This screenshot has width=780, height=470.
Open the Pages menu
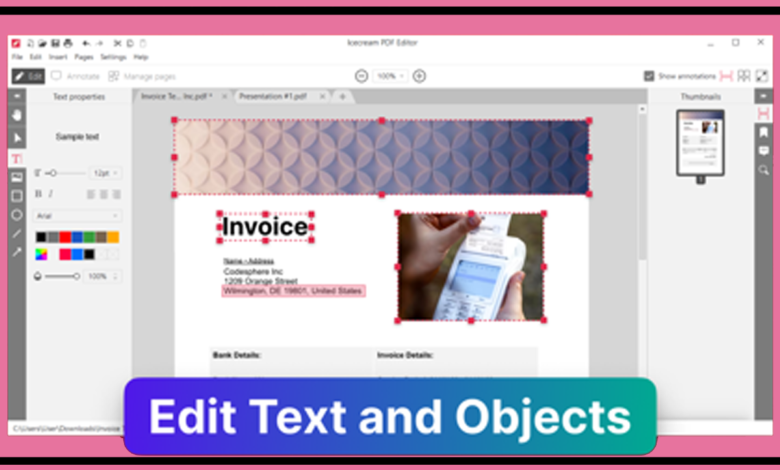pos(84,57)
